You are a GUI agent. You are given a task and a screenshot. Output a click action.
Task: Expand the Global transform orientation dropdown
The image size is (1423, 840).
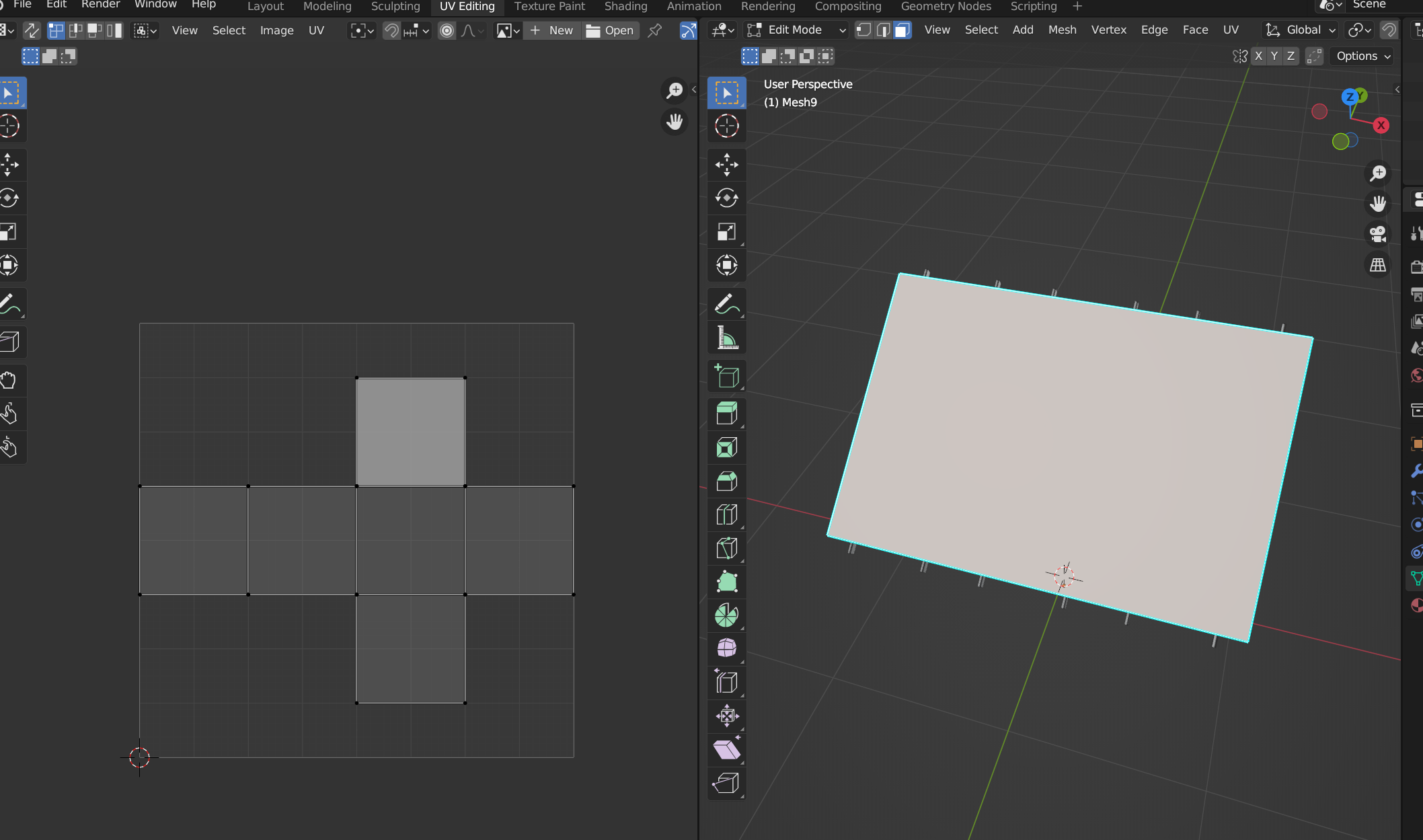[1301, 30]
